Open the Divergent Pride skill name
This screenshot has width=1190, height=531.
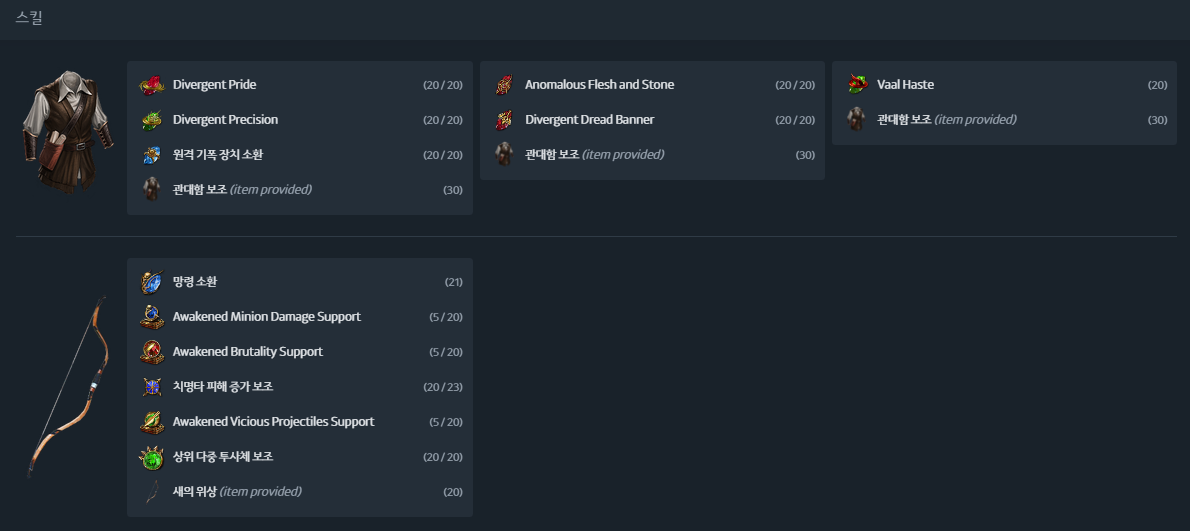pyautogui.click(x=215, y=85)
